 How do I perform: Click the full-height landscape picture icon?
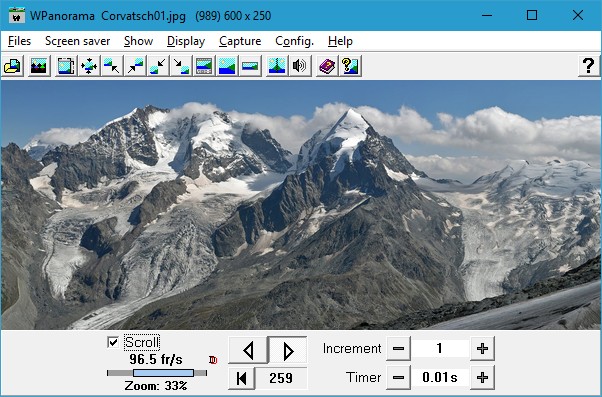coord(227,66)
